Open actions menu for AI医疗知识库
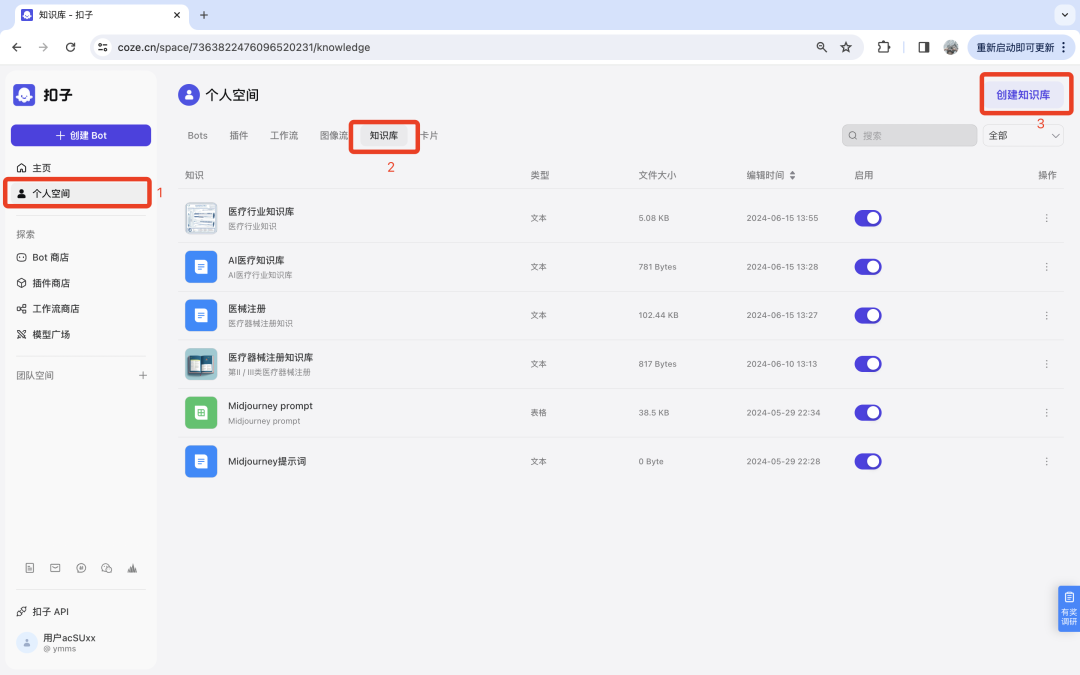The height and width of the screenshot is (675, 1080). [1046, 267]
